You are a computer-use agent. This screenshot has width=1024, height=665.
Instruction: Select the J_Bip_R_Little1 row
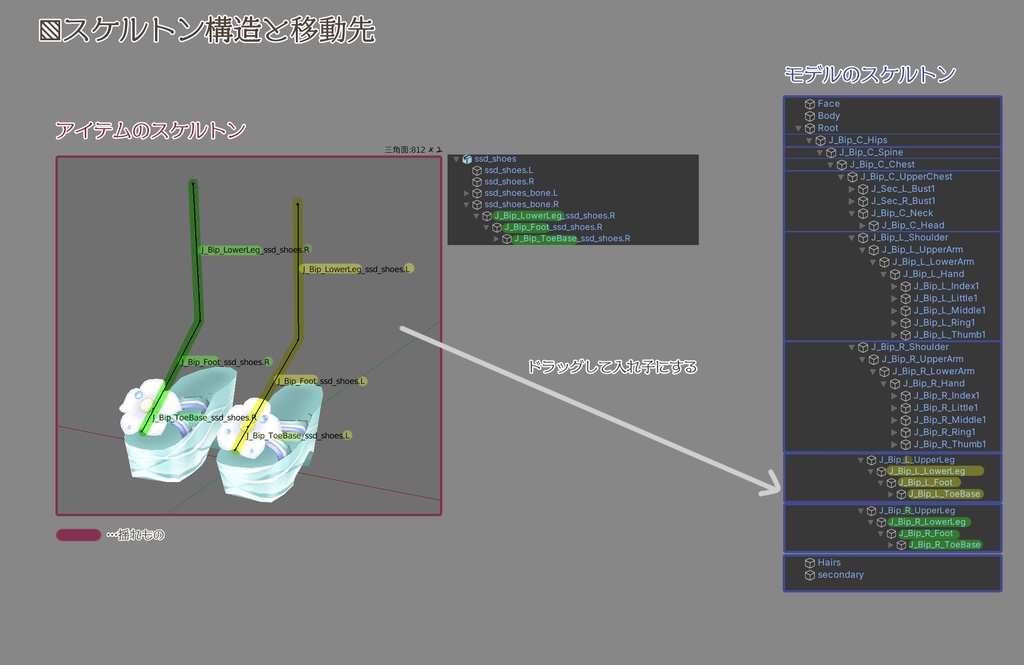pos(946,408)
